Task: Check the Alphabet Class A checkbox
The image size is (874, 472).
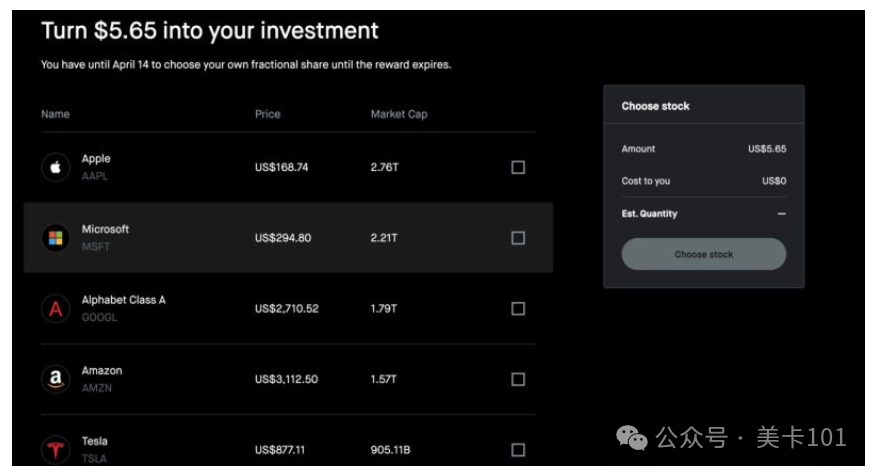Action: (518, 309)
